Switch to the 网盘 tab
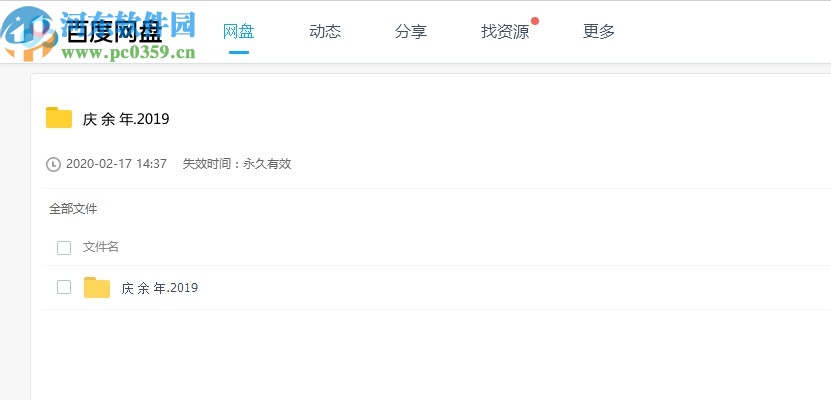The height and width of the screenshot is (400, 831). coord(238,31)
